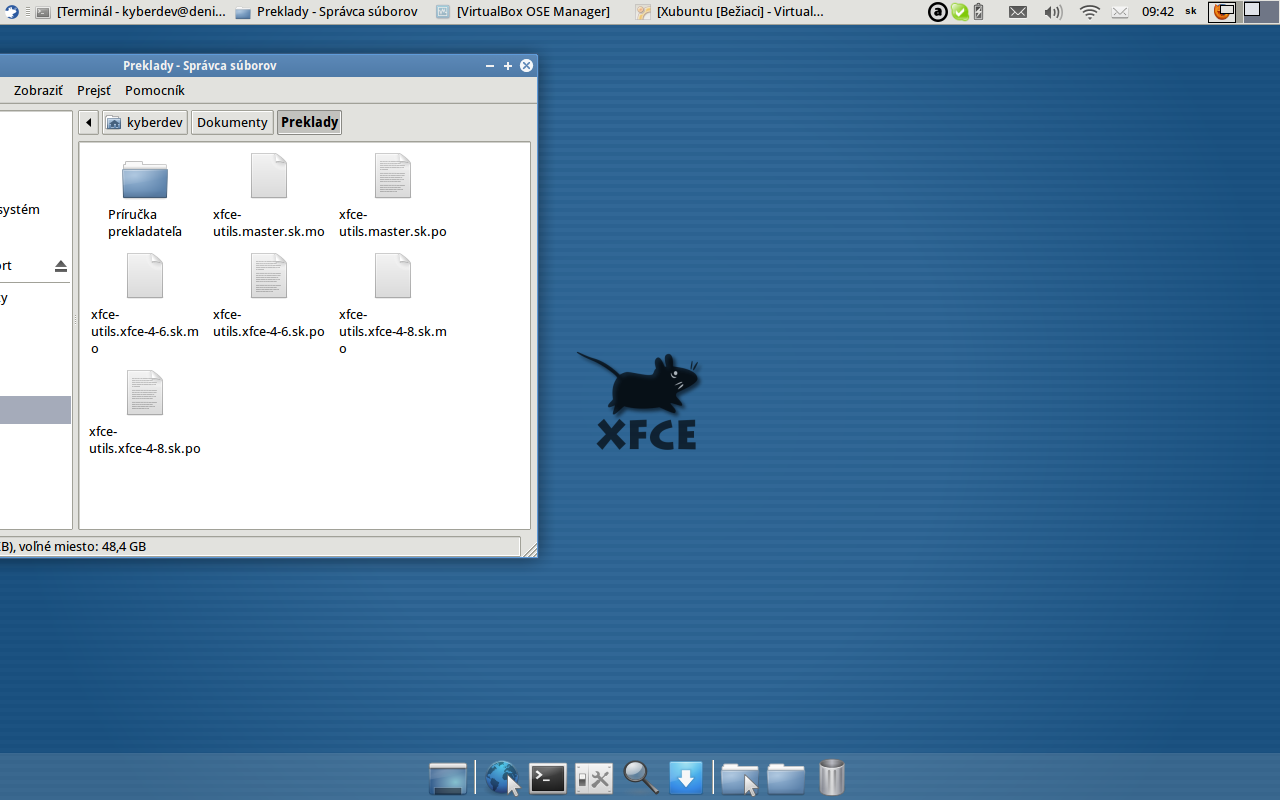Open the terminal emulator from the dock
Image resolution: width=1280 pixels, height=800 pixels.
coord(548,778)
